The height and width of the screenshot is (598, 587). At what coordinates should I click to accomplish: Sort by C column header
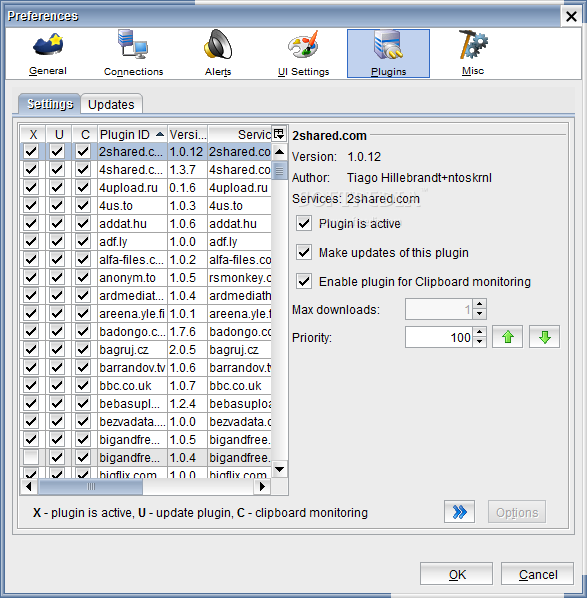[85, 134]
